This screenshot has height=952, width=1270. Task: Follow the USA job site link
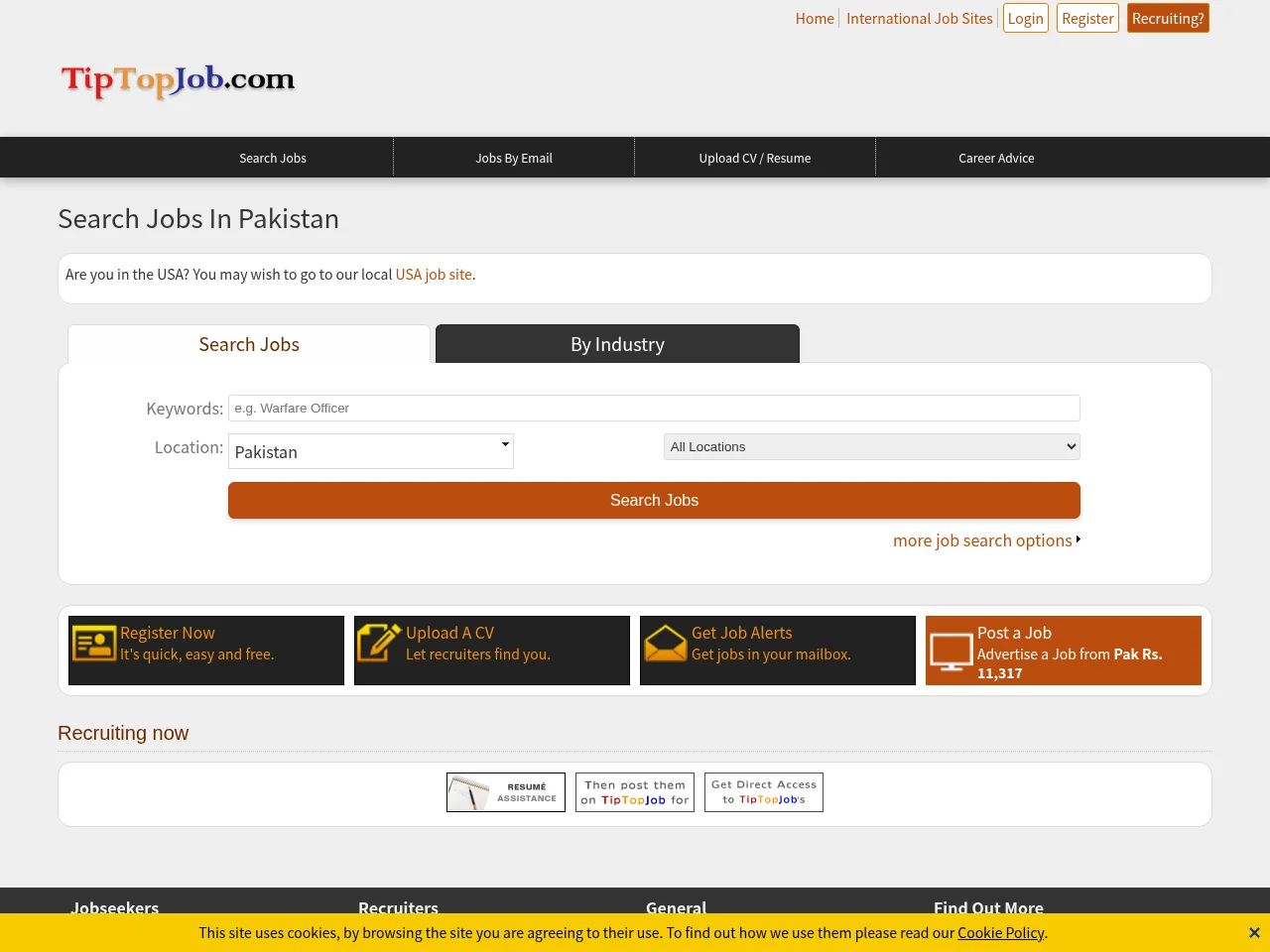point(434,275)
